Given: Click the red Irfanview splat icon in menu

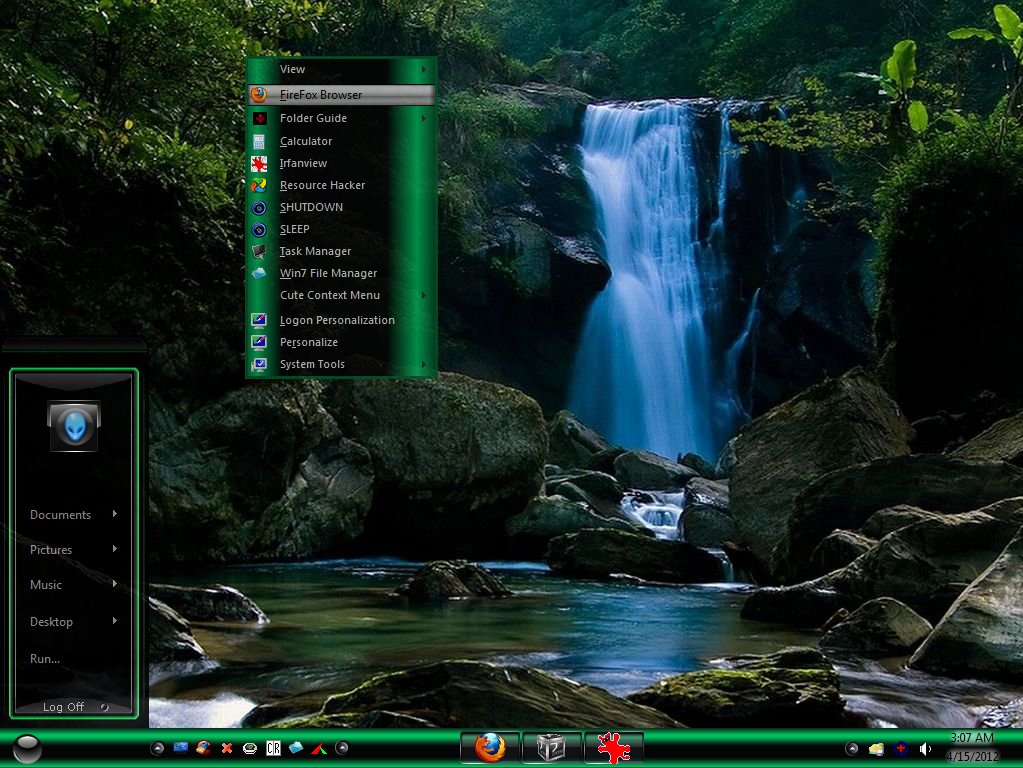Looking at the screenshot, I should (x=259, y=163).
